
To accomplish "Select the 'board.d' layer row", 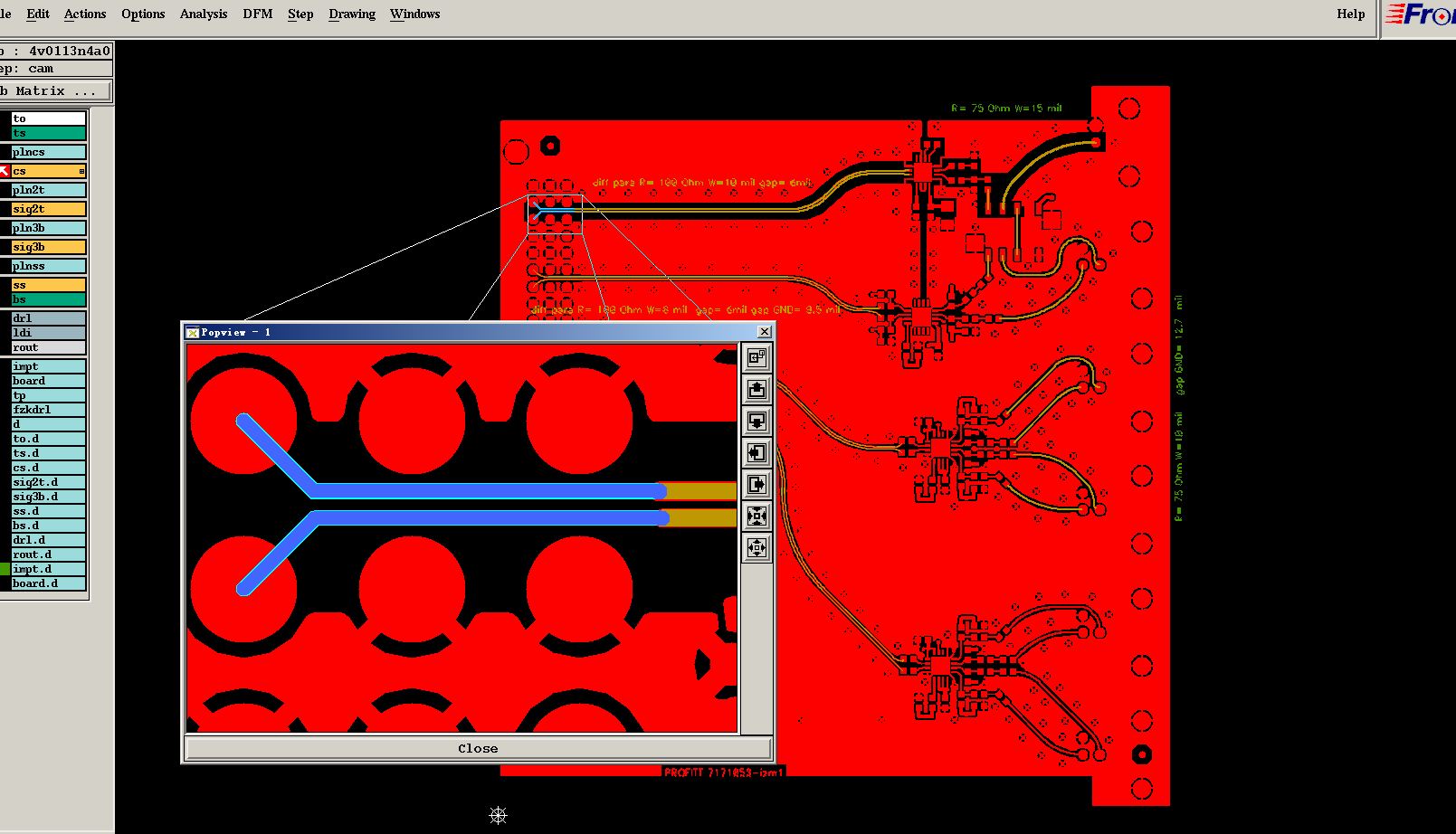I will tap(49, 583).
